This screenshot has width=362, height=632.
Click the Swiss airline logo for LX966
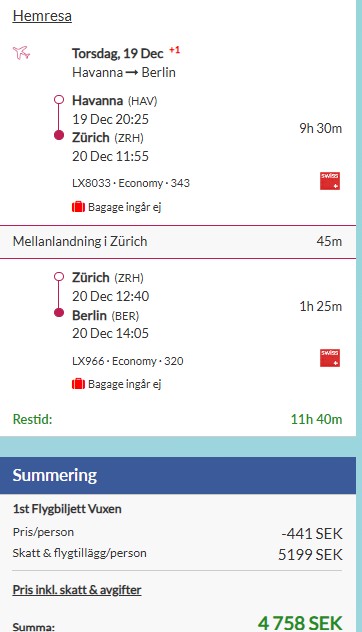pyautogui.click(x=330, y=358)
